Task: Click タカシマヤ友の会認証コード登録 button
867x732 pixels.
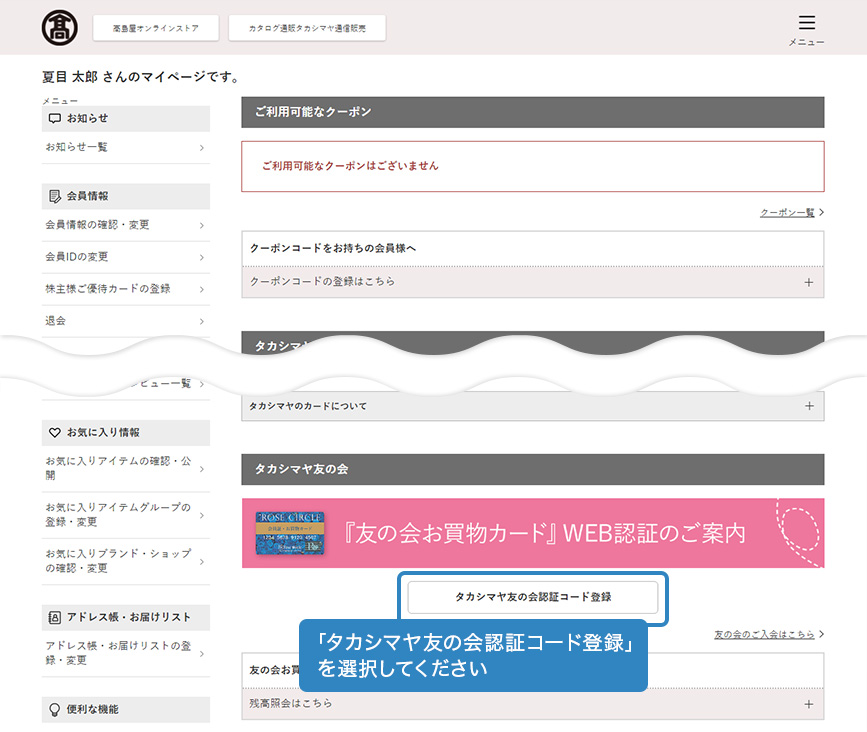Action: pyautogui.click(x=532, y=597)
